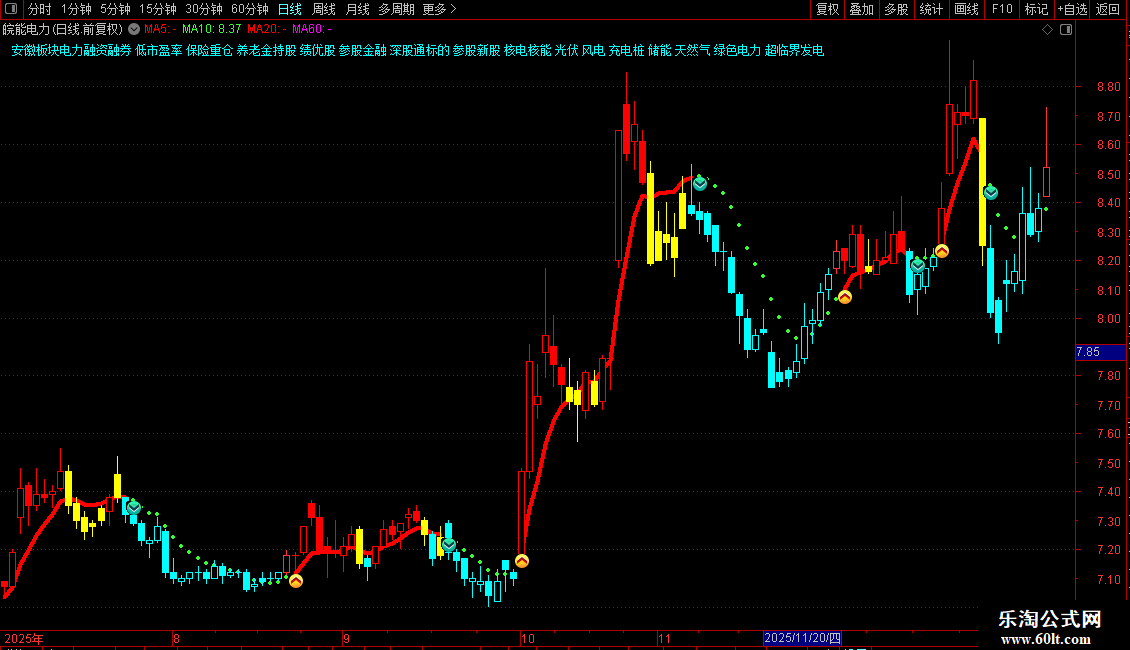Open the 画线 drawing tools
Screen dimensions: 1130x650
pos(966,9)
